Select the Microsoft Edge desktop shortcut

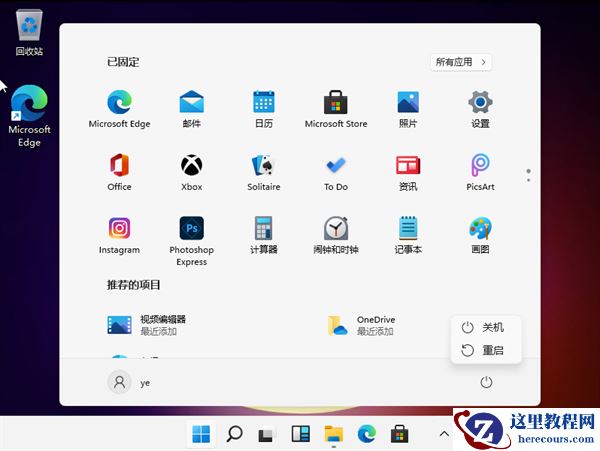[x=29, y=116]
